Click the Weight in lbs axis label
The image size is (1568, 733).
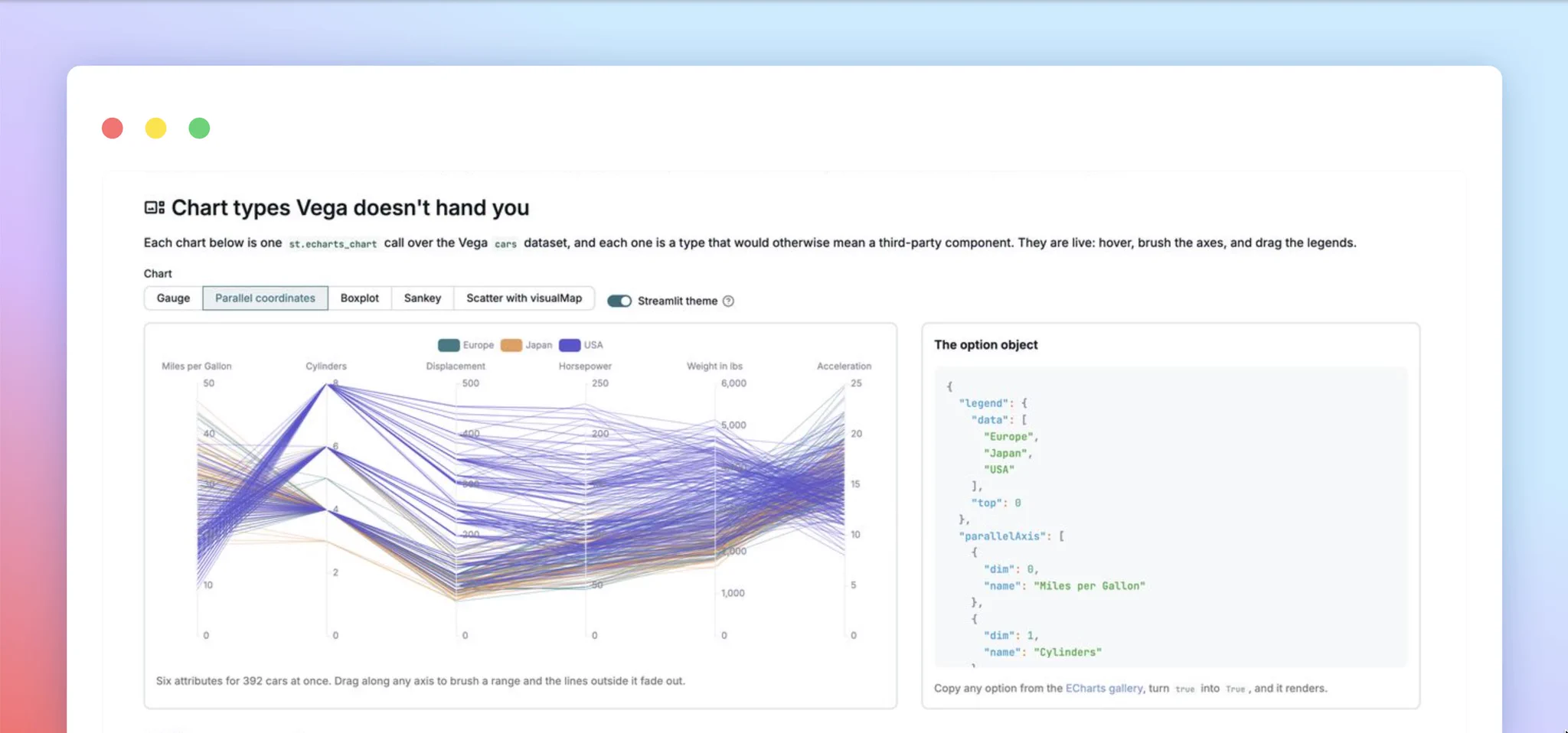click(x=714, y=366)
